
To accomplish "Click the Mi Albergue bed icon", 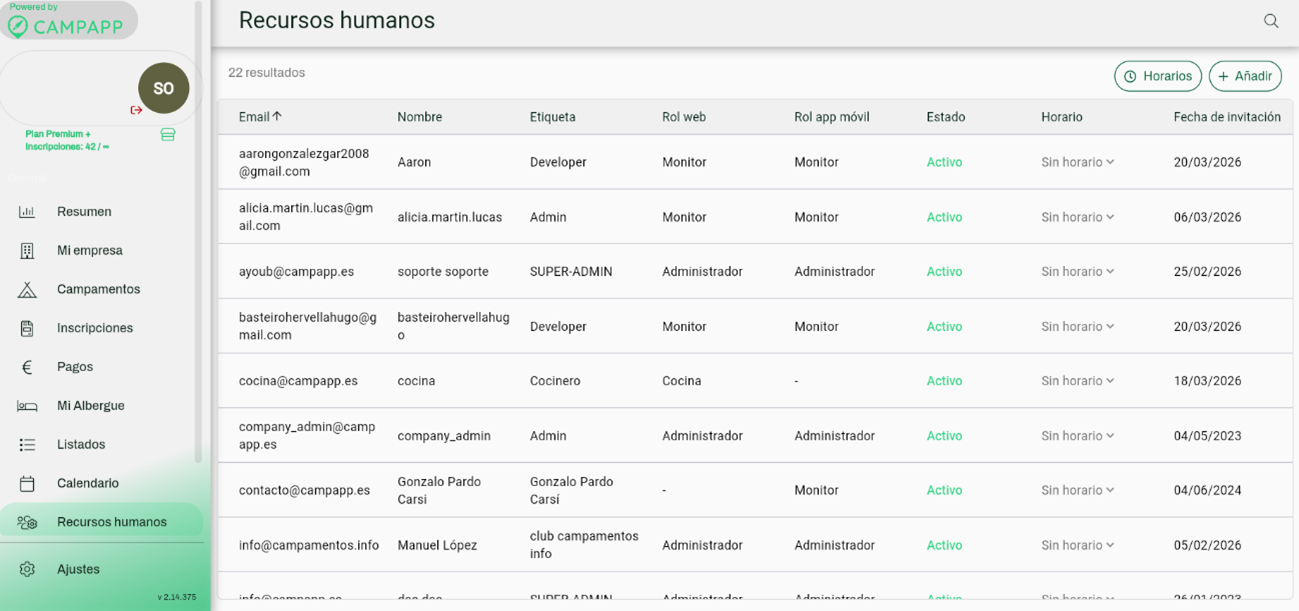I will 27,406.
